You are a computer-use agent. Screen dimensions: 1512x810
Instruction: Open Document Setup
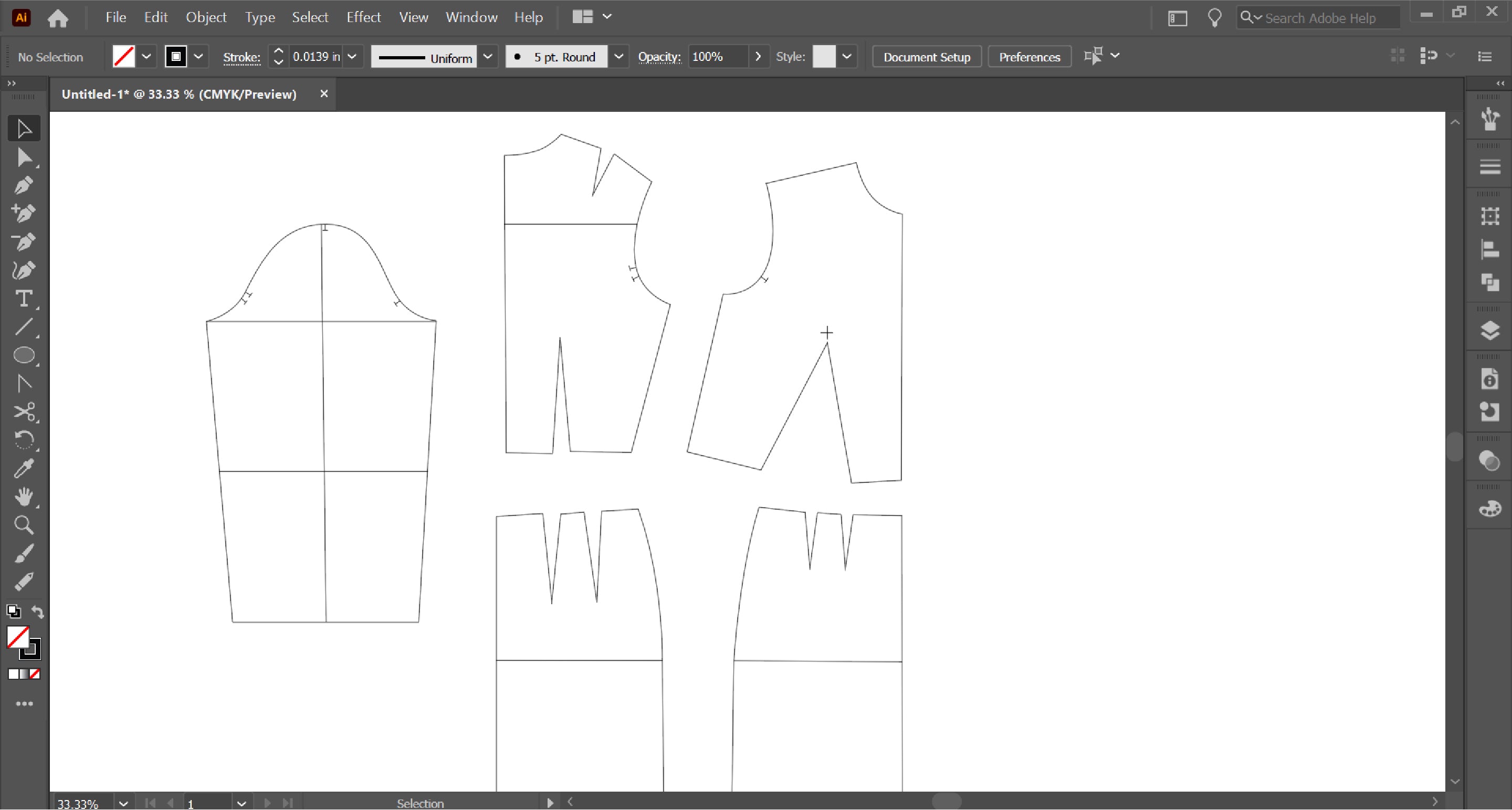[x=926, y=56]
